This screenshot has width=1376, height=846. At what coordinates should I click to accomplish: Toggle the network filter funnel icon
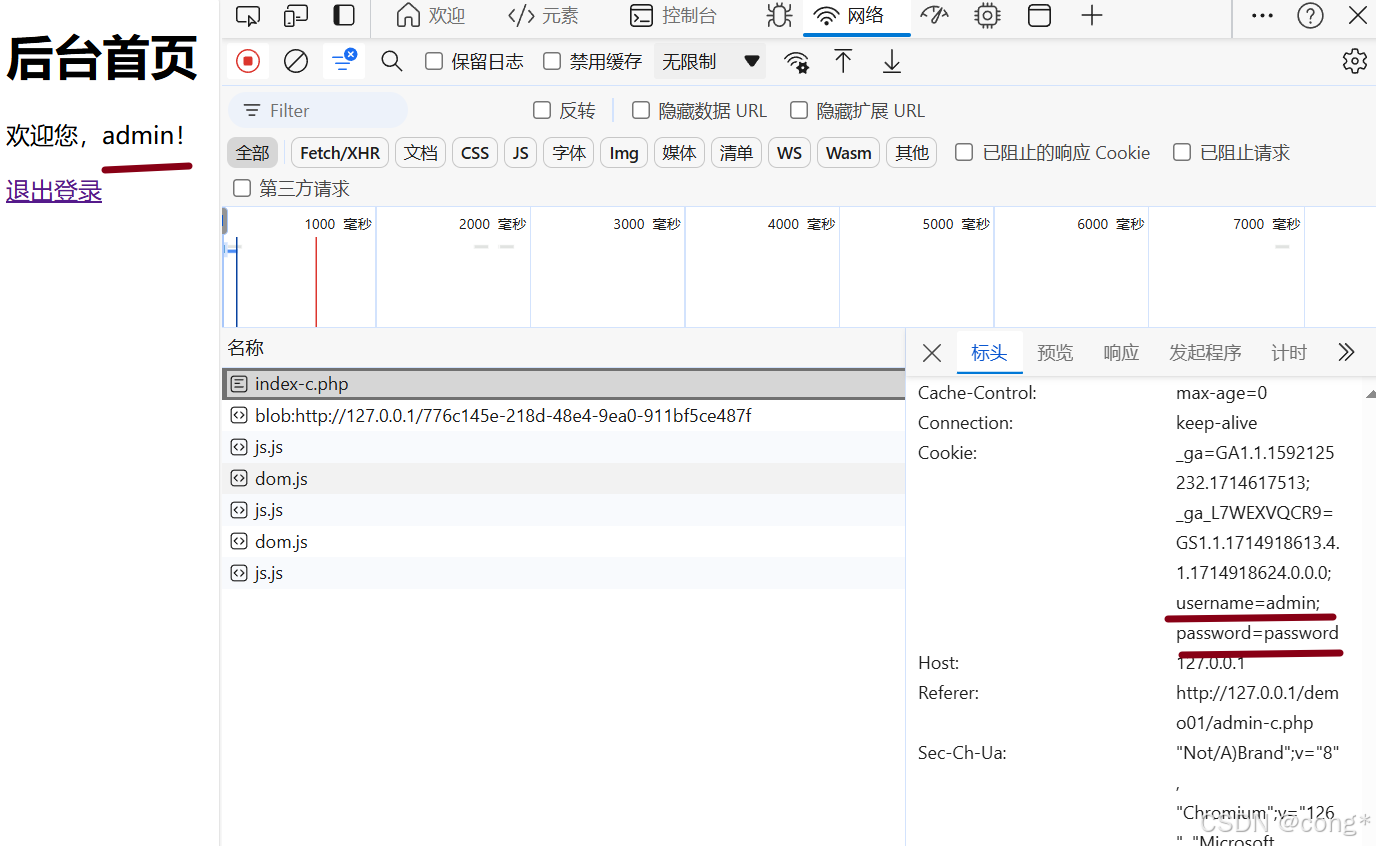tap(343, 61)
